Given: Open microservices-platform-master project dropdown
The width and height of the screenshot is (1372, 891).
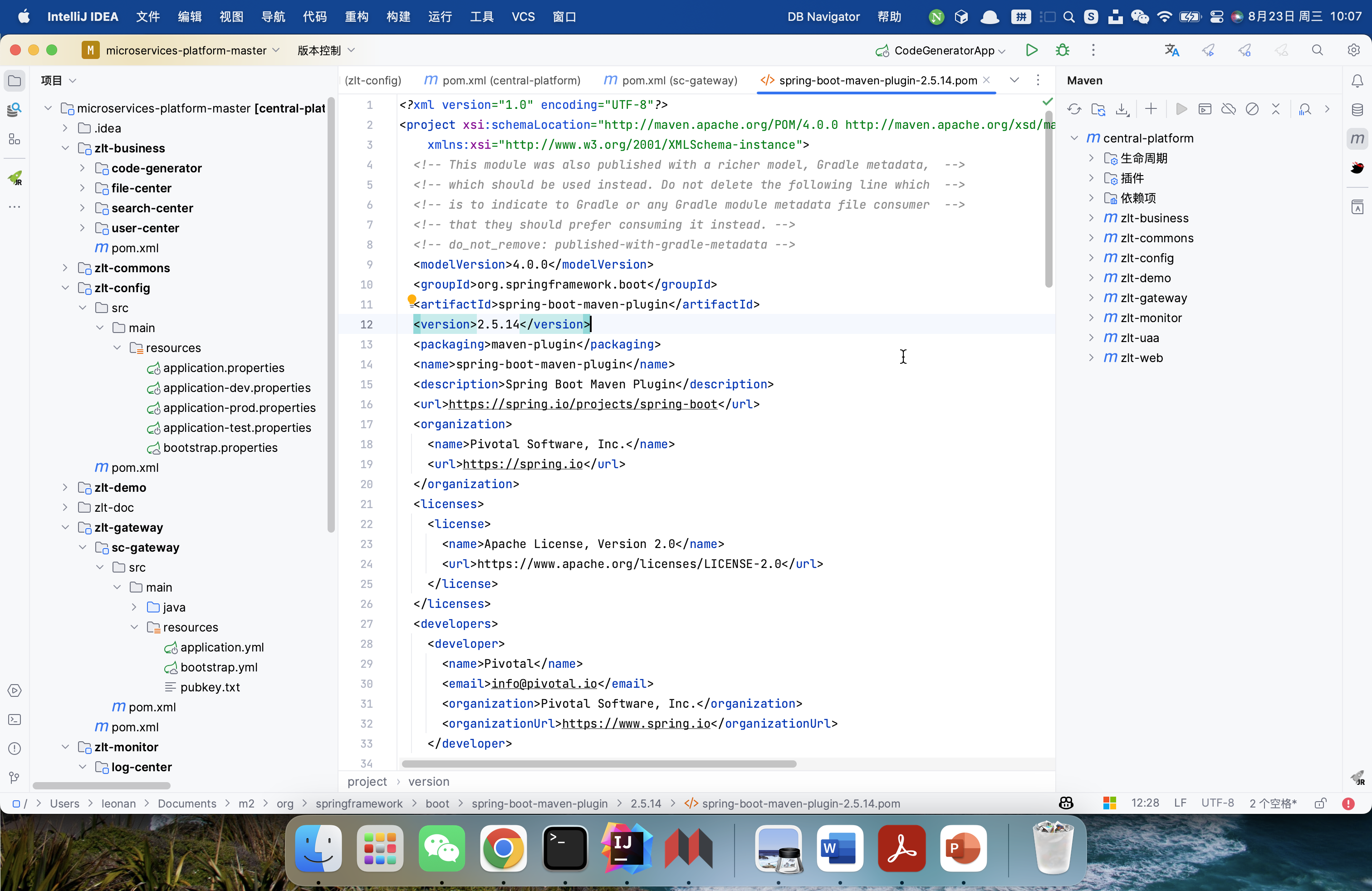Looking at the screenshot, I should 181,50.
